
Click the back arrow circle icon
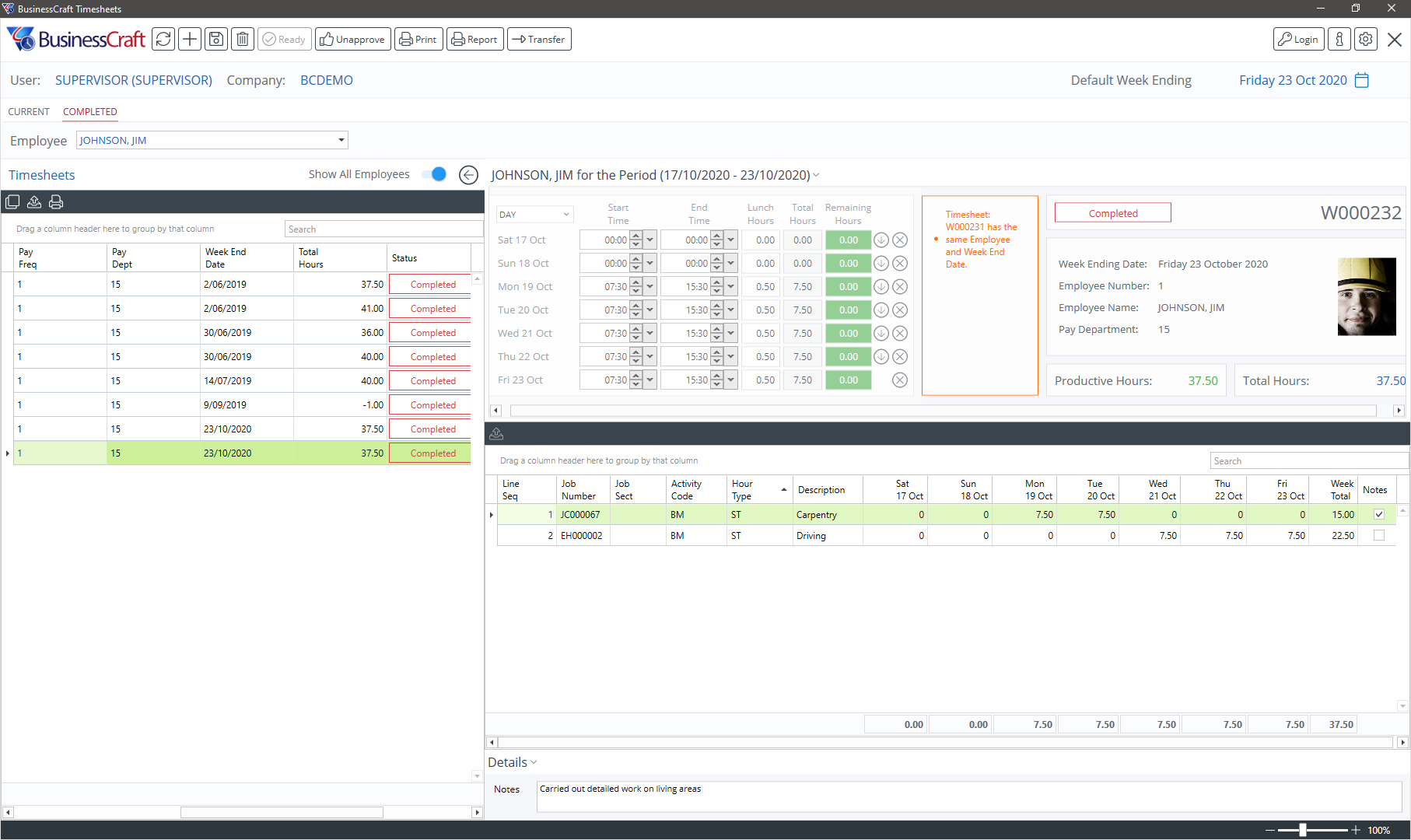click(x=468, y=175)
